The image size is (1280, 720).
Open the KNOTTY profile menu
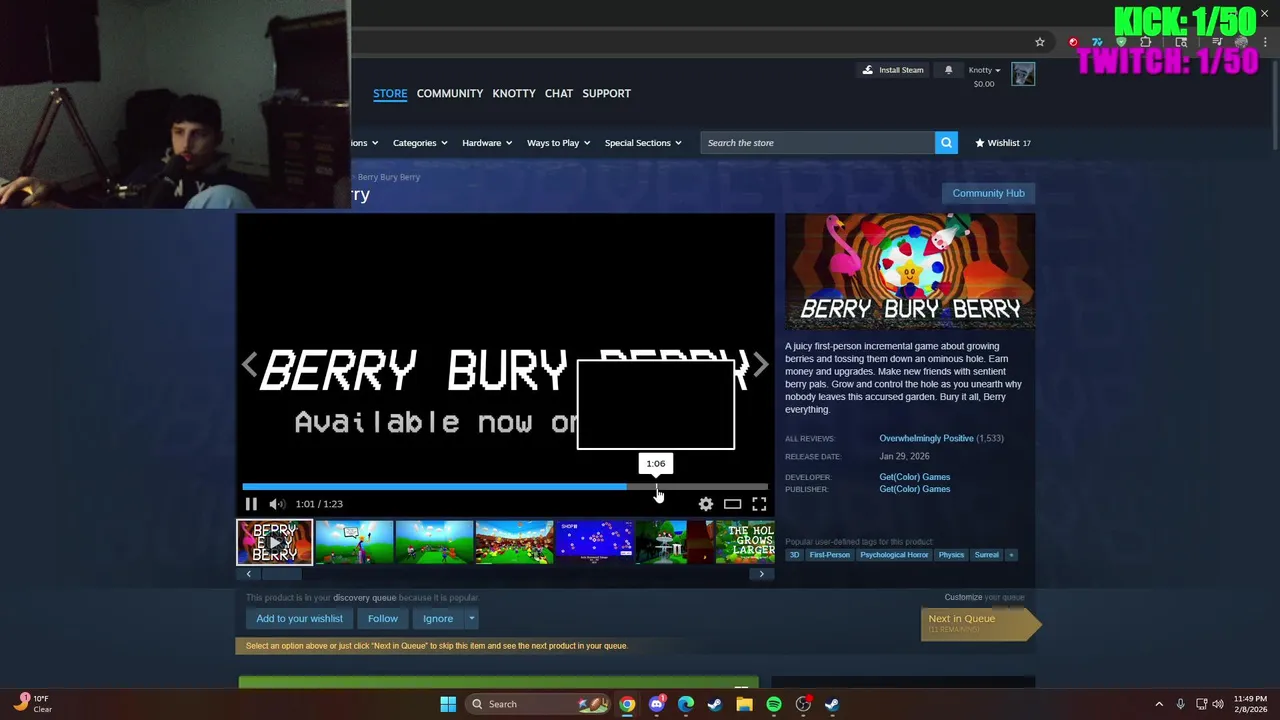(x=514, y=93)
